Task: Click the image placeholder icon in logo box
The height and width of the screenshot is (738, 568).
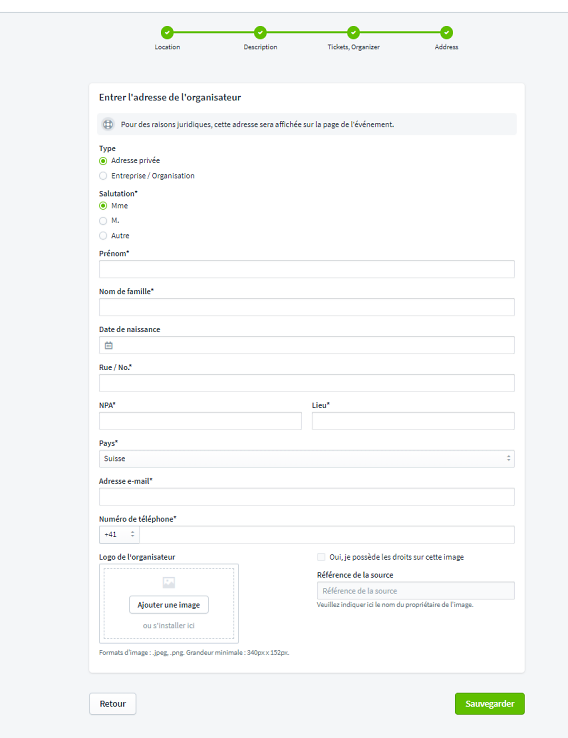Action: point(169,583)
